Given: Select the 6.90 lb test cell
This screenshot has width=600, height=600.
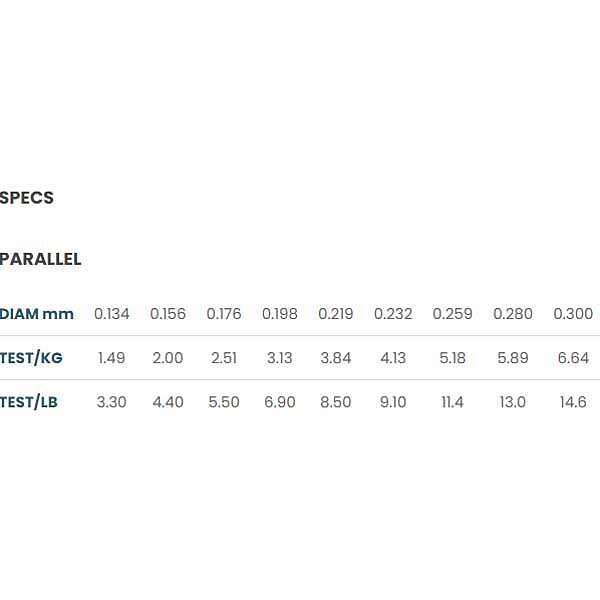Looking at the screenshot, I should [x=280, y=402].
